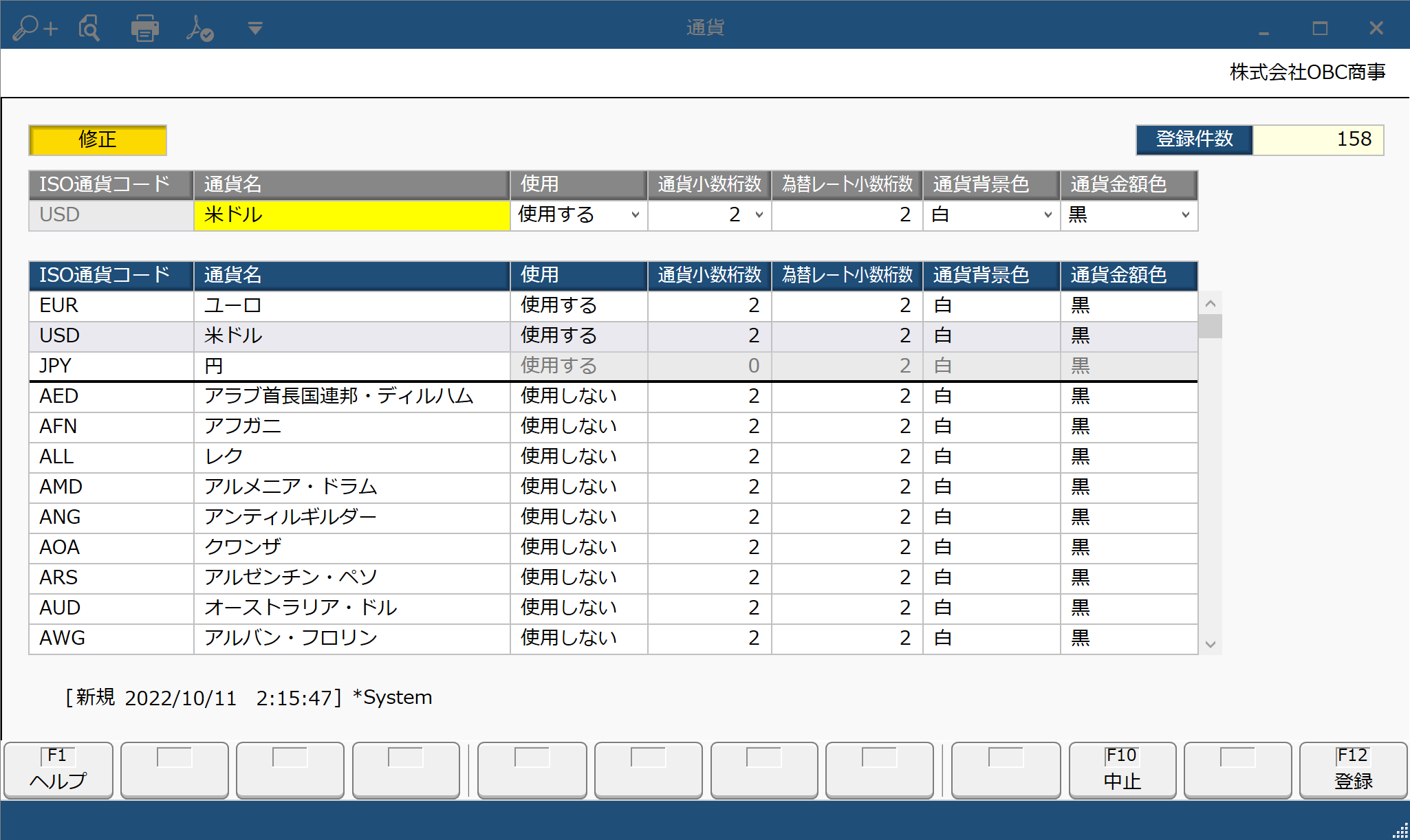Select the JPY row code cell
The image size is (1410, 840).
tap(111, 366)
